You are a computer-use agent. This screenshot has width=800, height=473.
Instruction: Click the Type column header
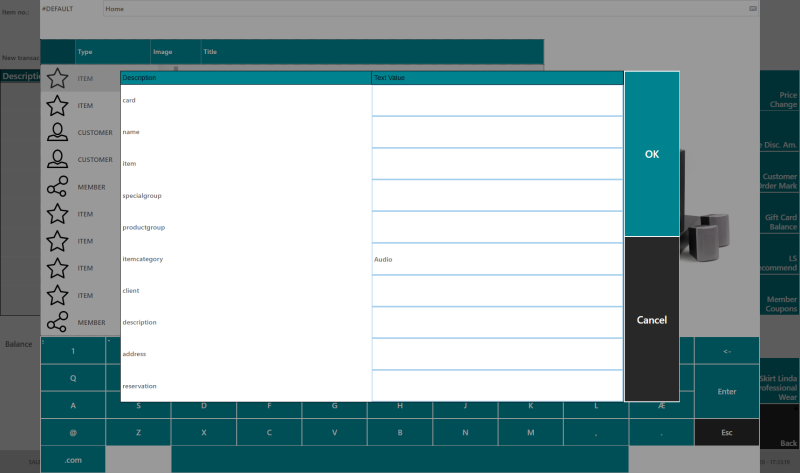(112, 51)
